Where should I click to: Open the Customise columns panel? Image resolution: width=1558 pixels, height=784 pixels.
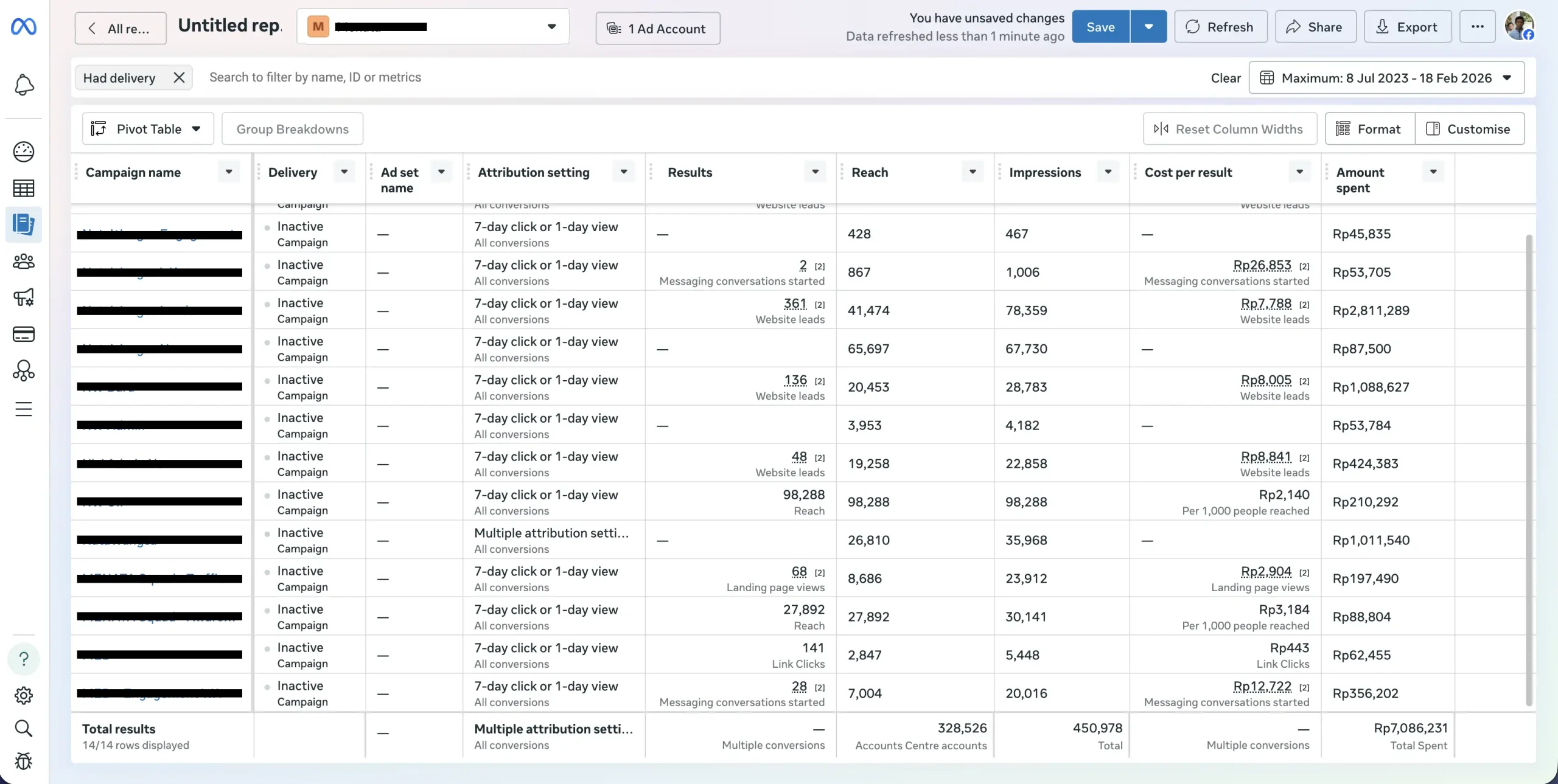(x=1469, y=129)
